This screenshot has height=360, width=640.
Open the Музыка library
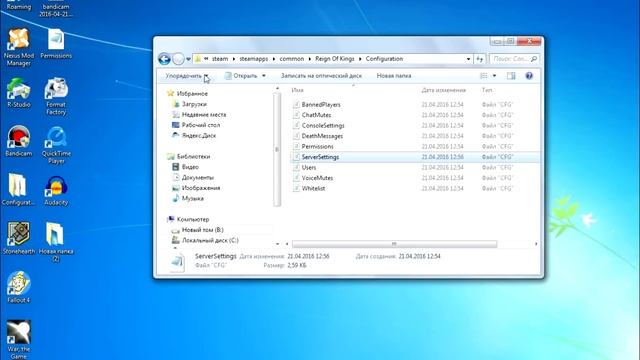click(188, 198)
